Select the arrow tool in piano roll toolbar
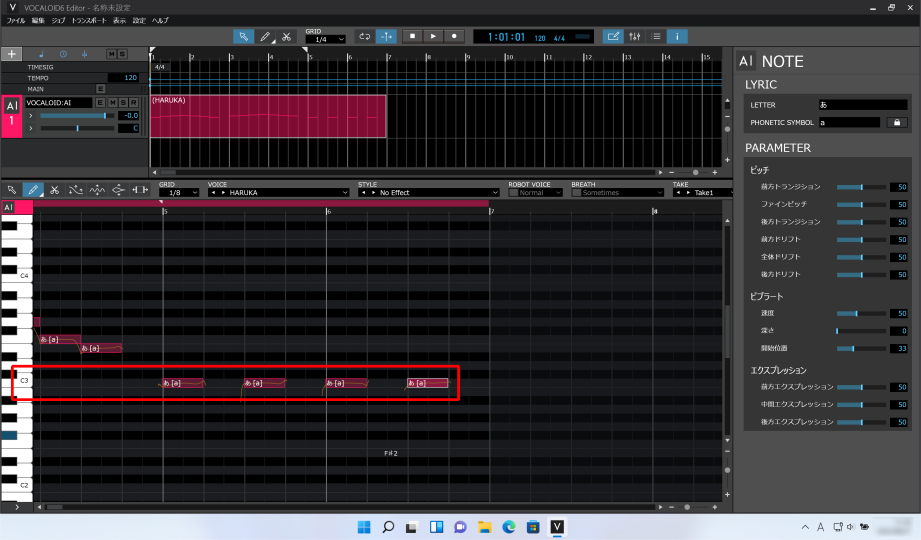The width and height of the screenshot is (921, 540). [x=12, y=190]
